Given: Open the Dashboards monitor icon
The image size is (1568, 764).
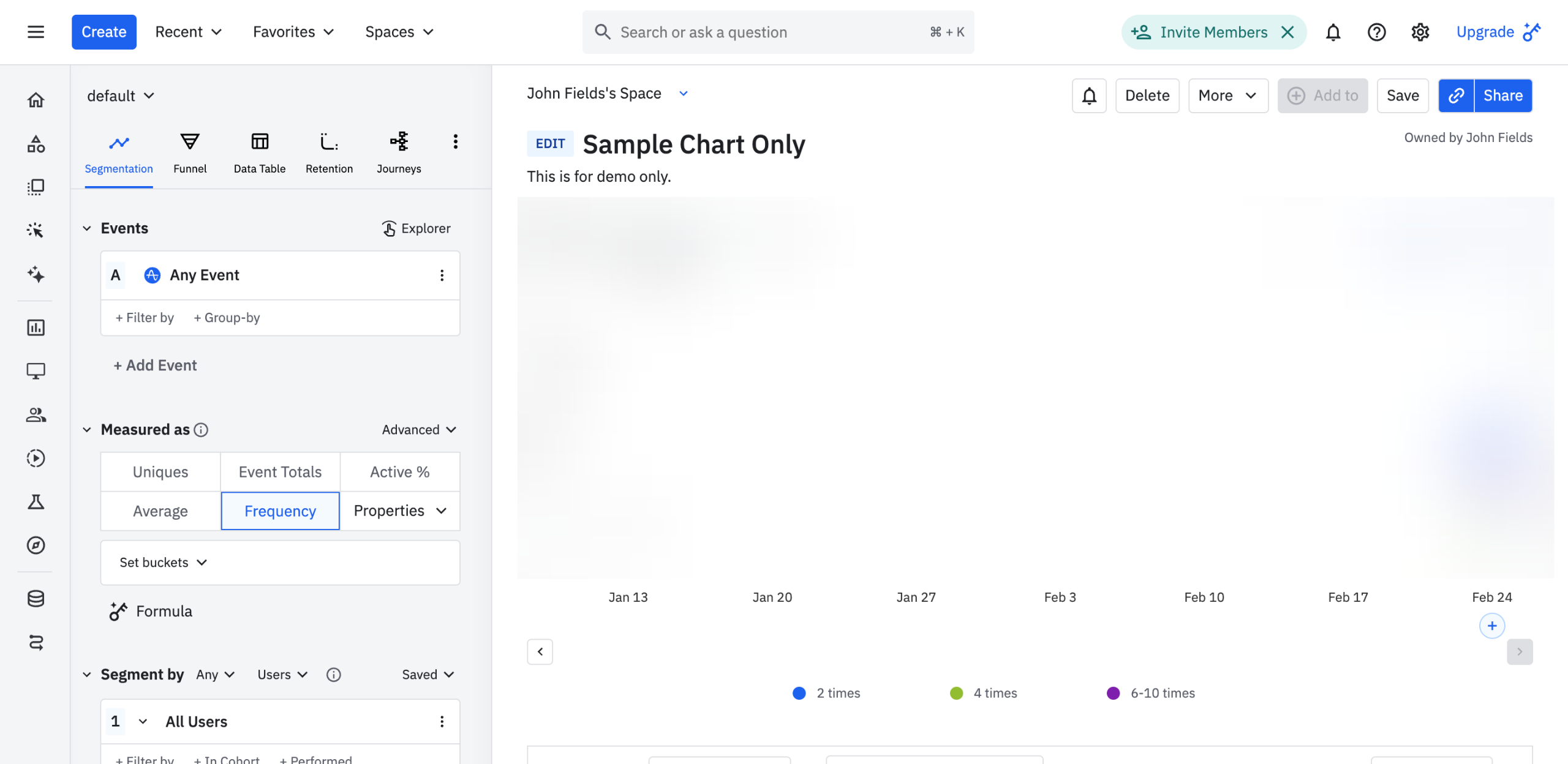Looking at the screenshot, I should 36,370.
